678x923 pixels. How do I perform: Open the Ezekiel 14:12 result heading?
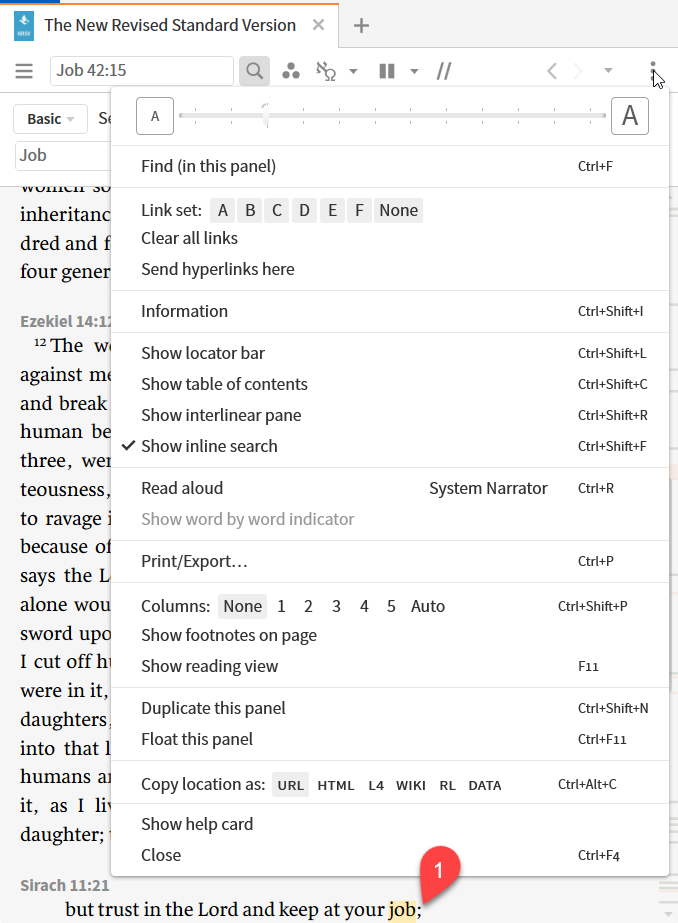(65, 321)
